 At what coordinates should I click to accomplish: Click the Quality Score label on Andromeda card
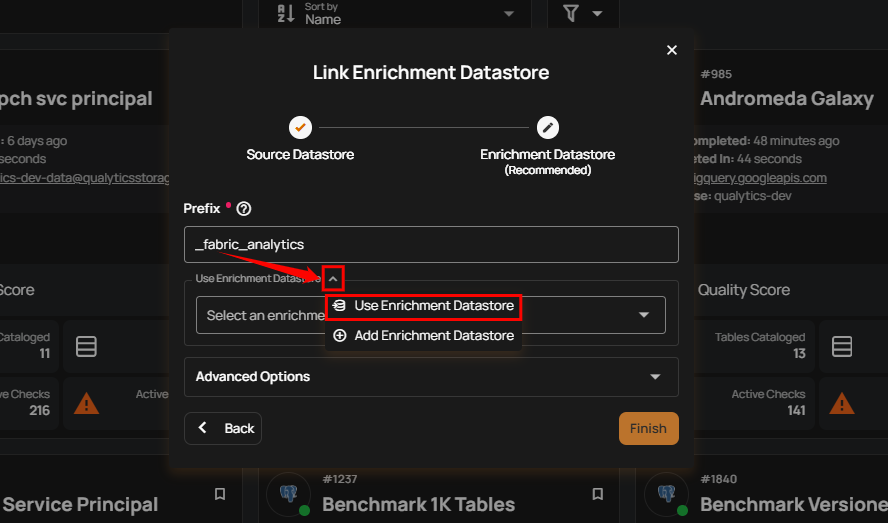click(744, 290)
